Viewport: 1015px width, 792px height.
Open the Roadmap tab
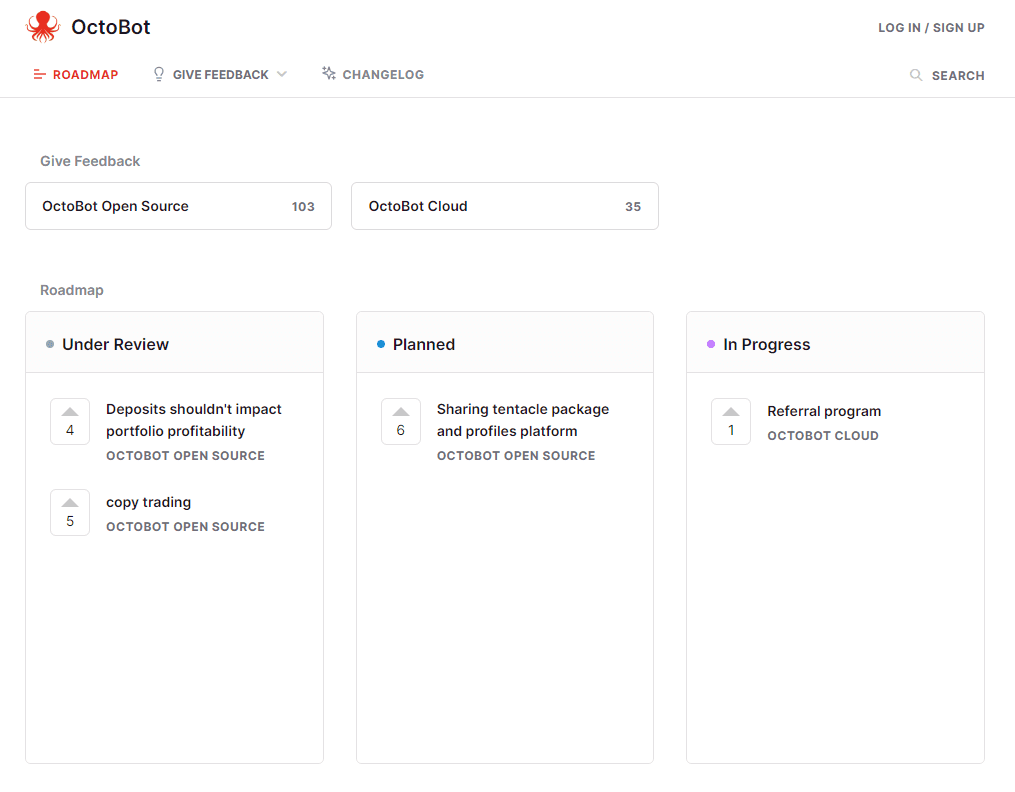(x=76, y=74)
